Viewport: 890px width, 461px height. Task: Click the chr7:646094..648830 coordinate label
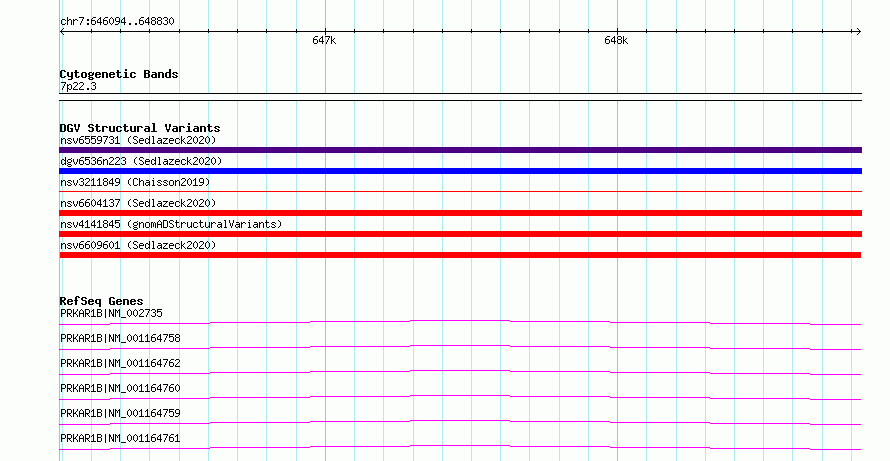(x=117, y=22)
